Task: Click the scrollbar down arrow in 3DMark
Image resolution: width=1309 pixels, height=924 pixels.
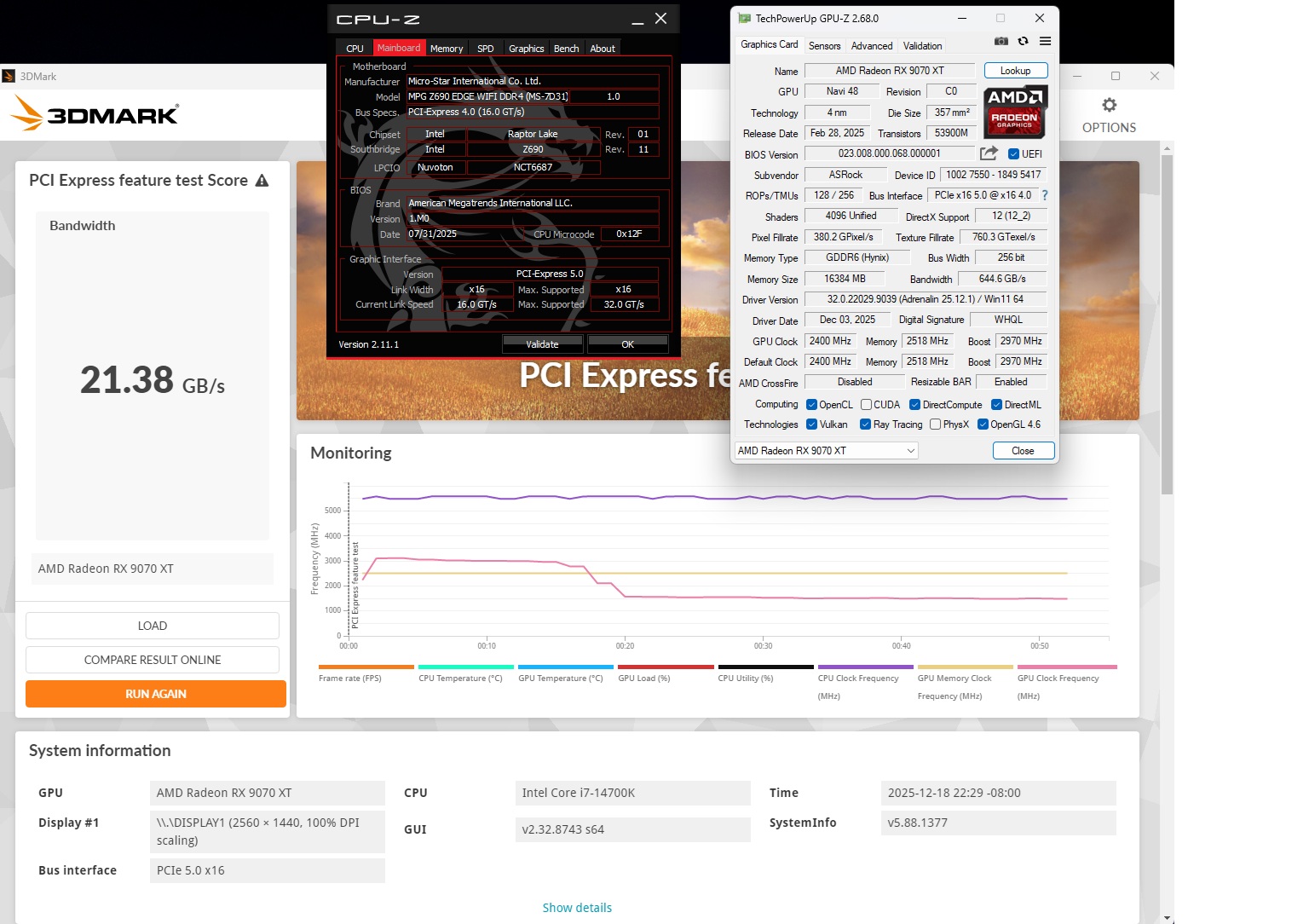Action: (1168, 918)
